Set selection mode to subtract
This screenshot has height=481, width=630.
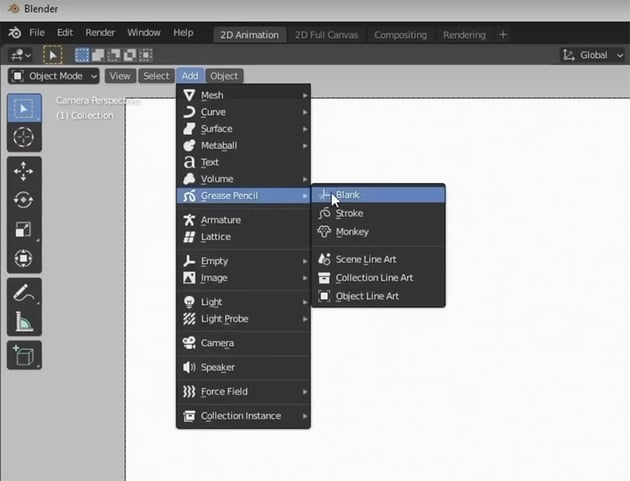coord(114,55)
